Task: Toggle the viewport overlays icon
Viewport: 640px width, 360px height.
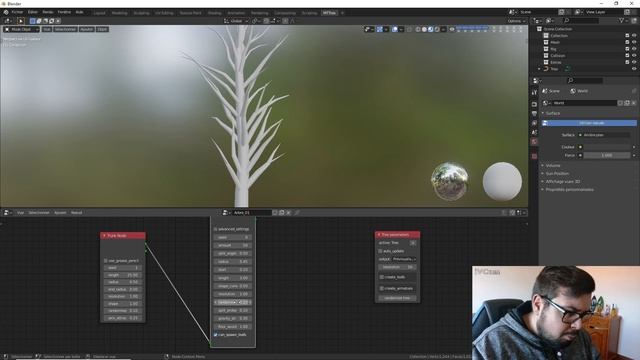Action: pos(395,29)
